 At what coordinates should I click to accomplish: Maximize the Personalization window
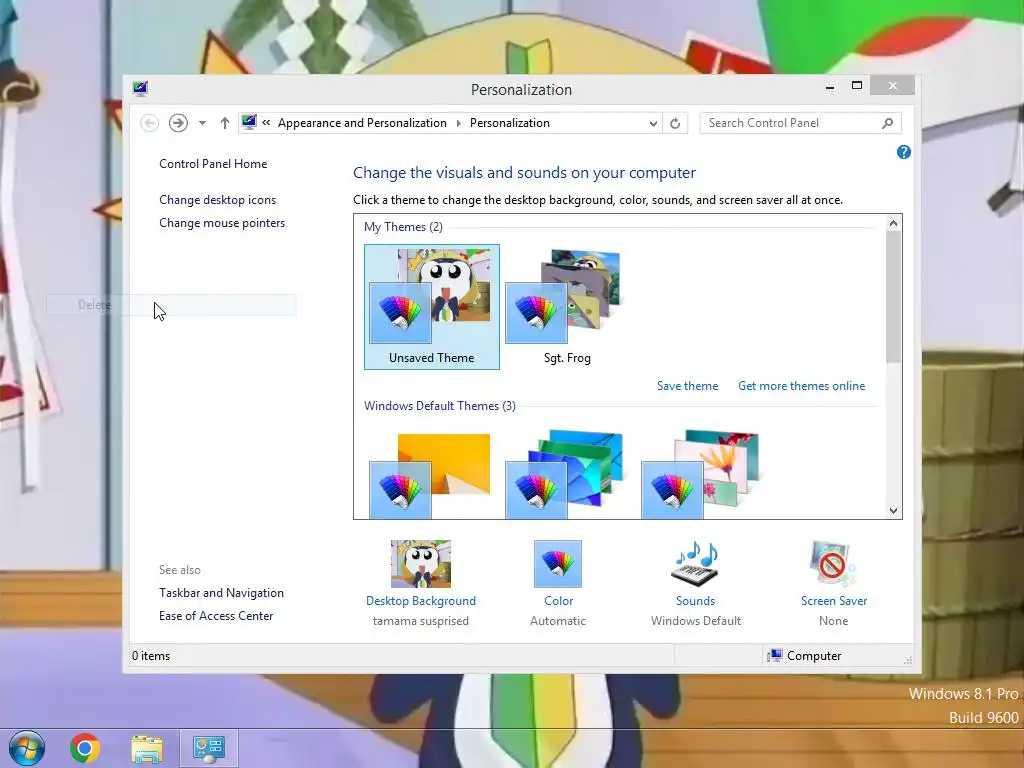[x=857, y=86]
